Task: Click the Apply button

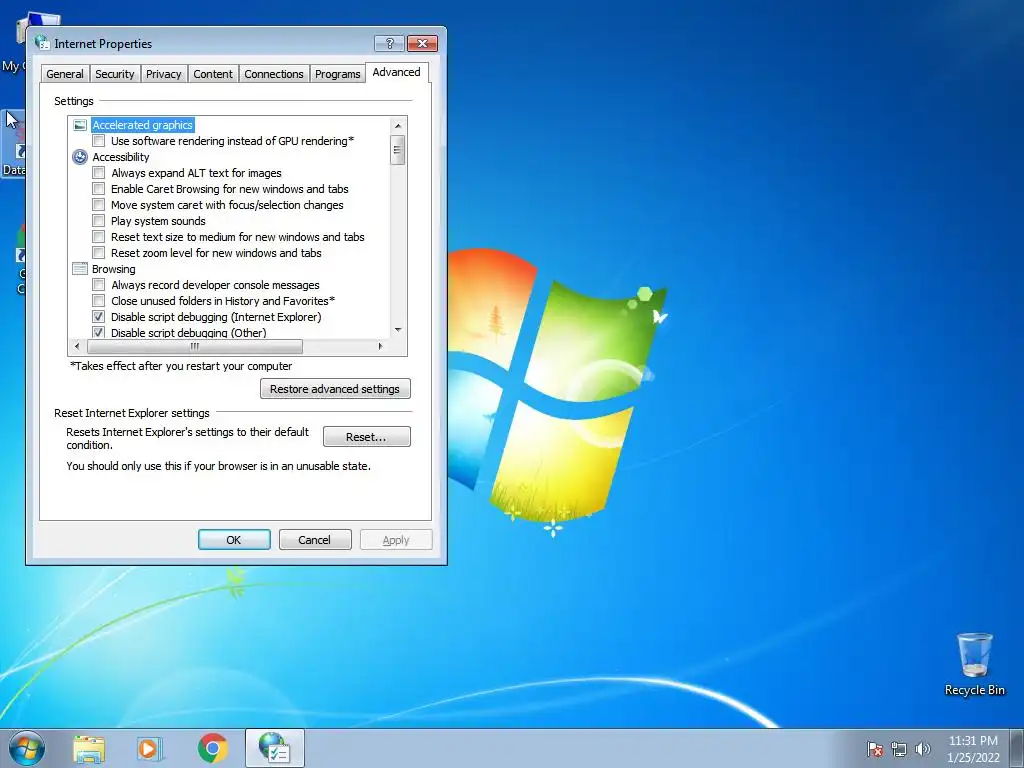Action: coord(396,540)
